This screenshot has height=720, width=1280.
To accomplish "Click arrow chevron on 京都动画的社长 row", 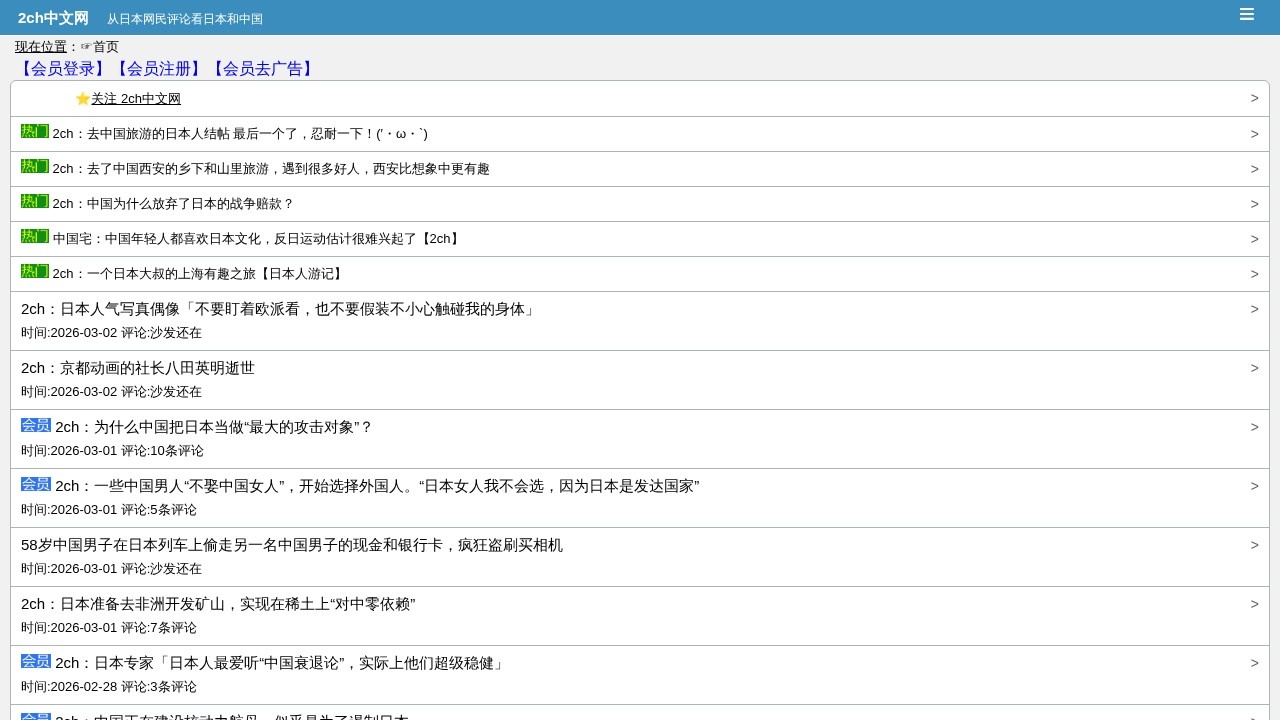I will (x=1254, y=368).
